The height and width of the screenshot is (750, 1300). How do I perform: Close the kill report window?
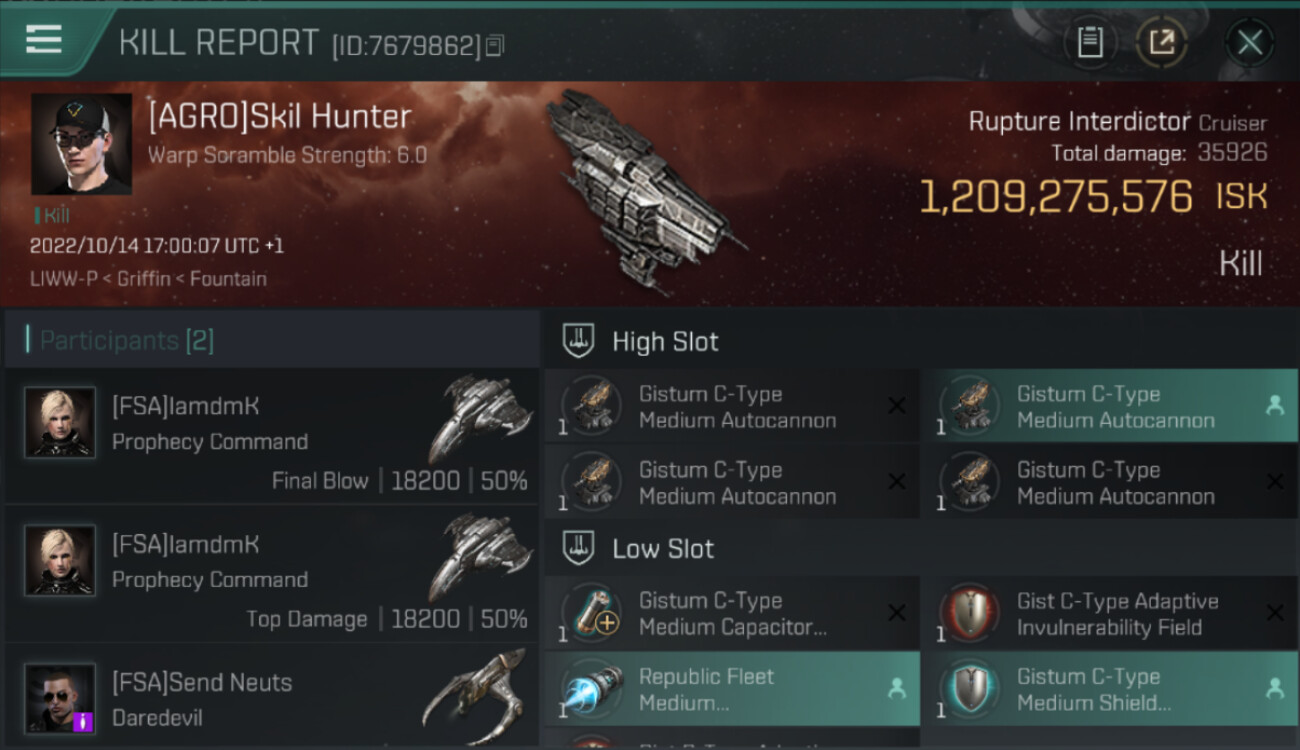pos(1249,42)
